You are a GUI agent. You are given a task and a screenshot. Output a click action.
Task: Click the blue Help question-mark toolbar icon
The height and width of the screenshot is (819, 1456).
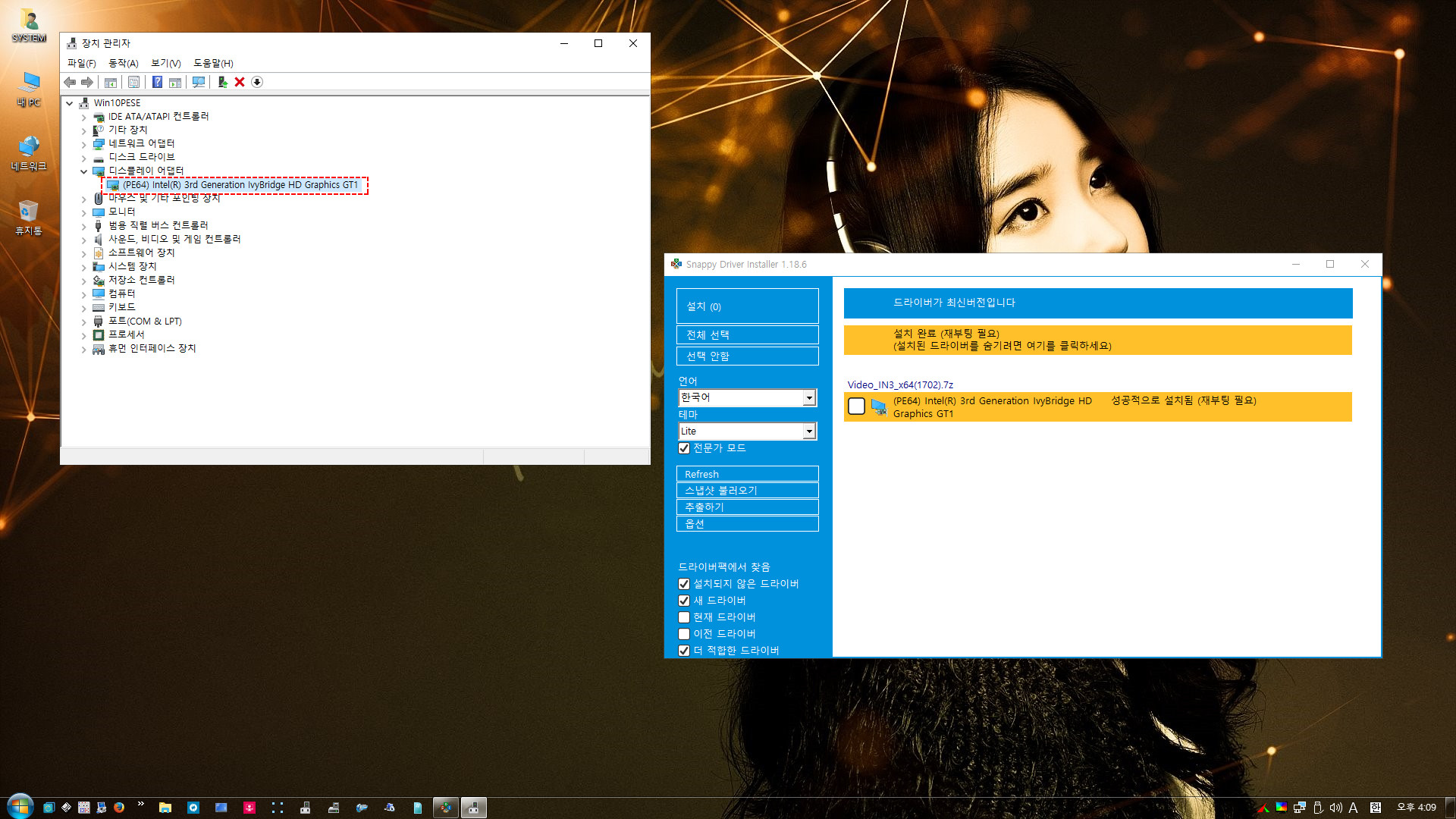pyautogui.click(x=157, y=82)
